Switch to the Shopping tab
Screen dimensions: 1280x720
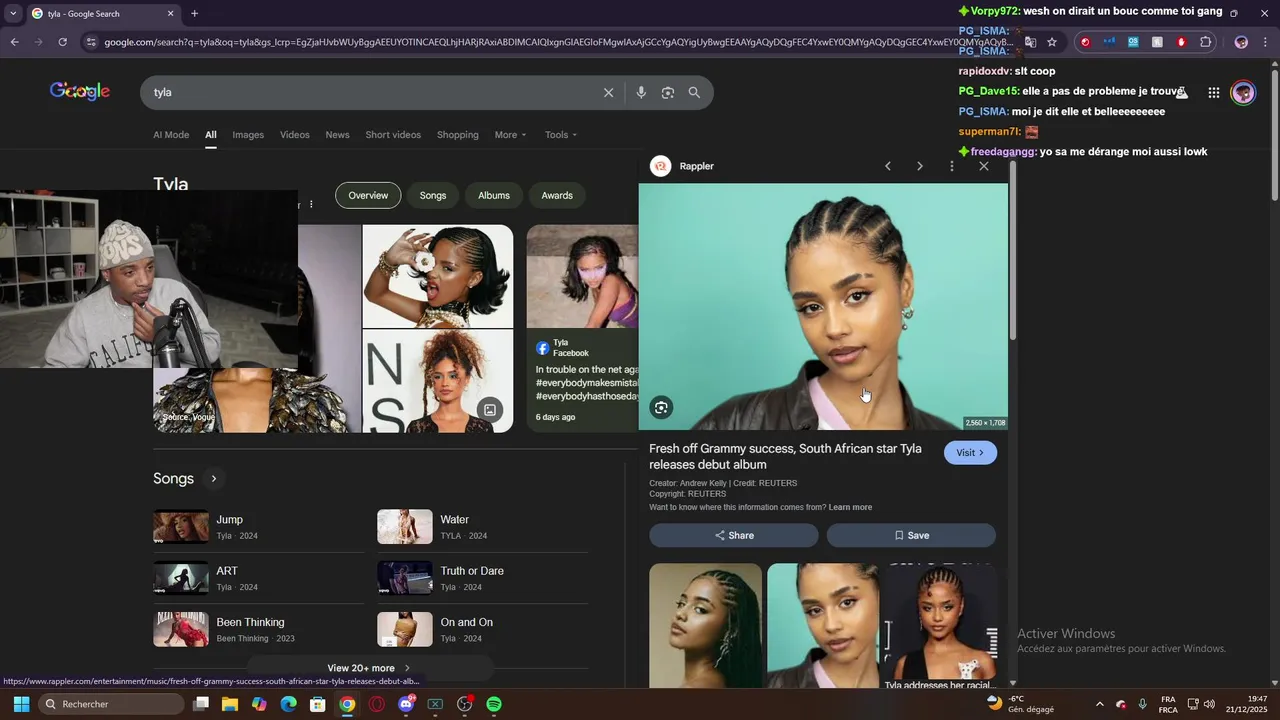tap(458, 135)
